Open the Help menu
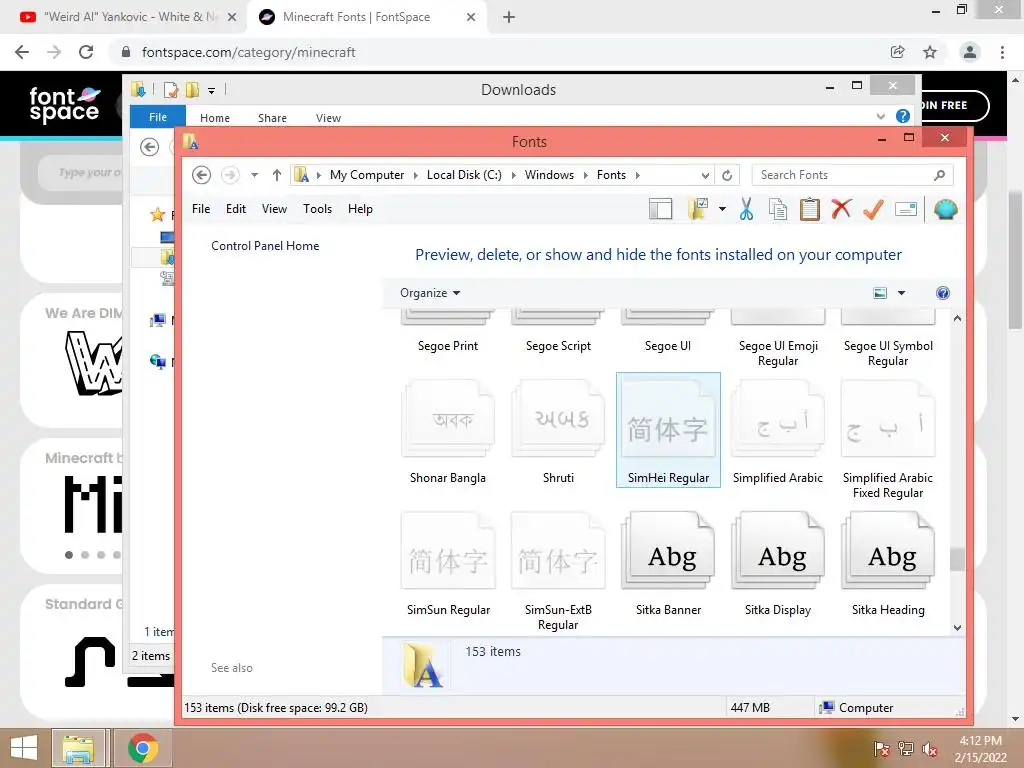Viewport: 1024px width, 768px height. (x=360, y=209)
